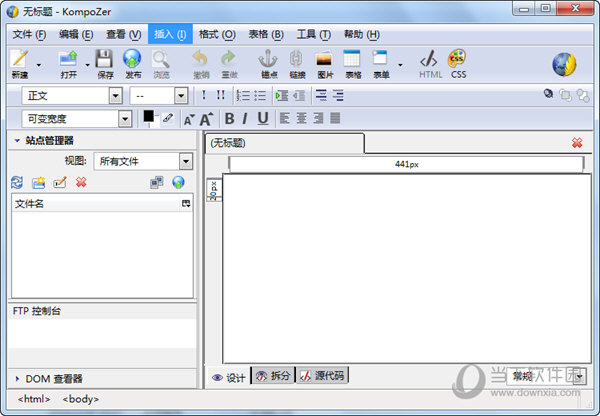Screen dimensions: 600x416
Task: Increase font size with large A
Action: pos(207,119)
